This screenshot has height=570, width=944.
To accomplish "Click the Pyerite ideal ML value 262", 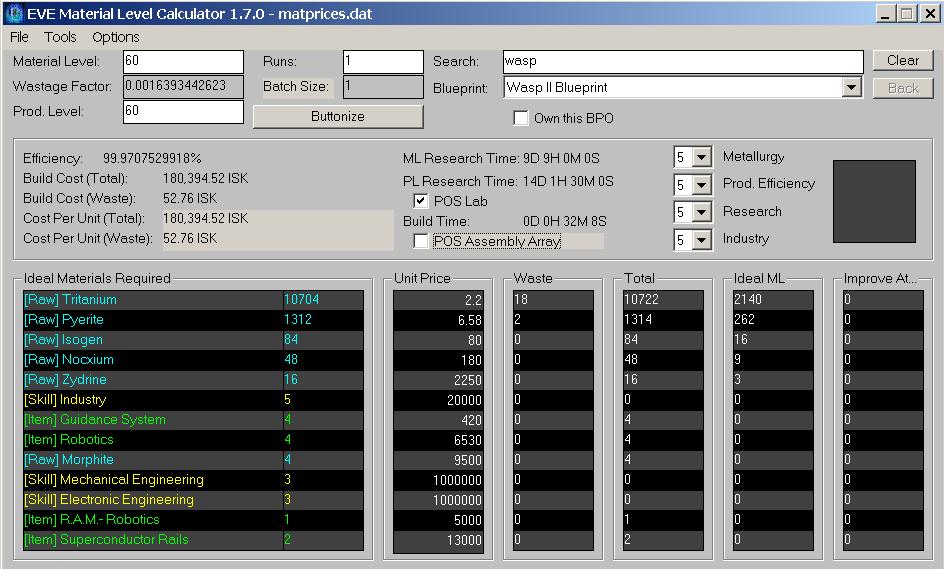I will click(x=744, y=320).
